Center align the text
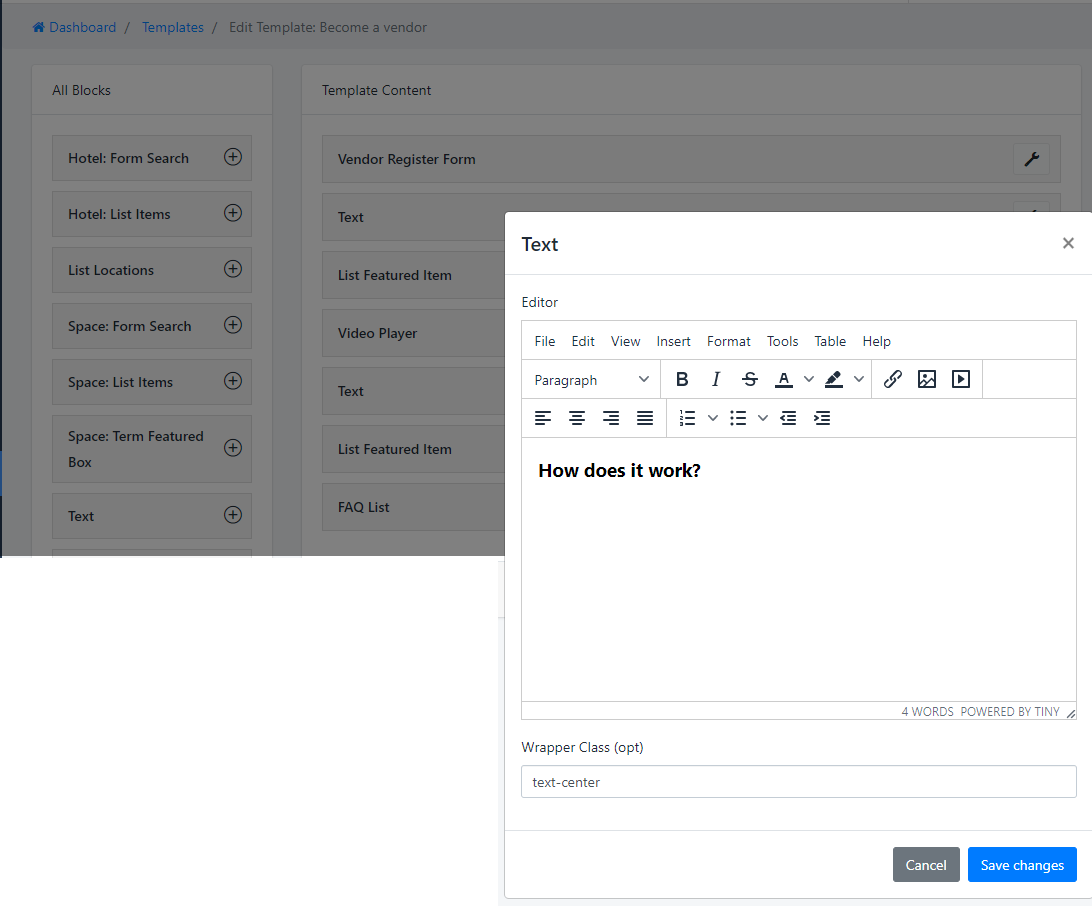 click(x=577, y=418)
